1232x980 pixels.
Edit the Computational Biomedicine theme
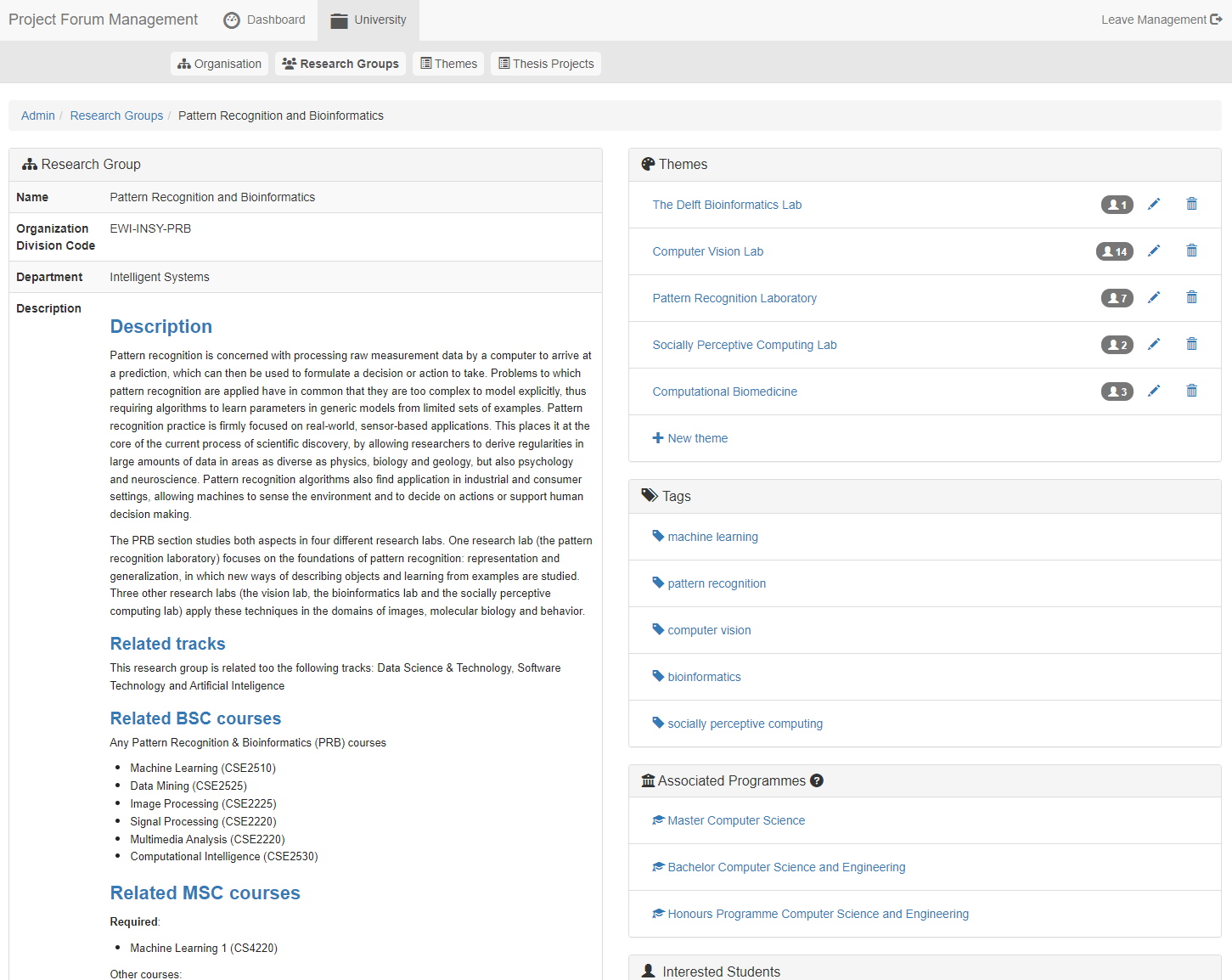pos(1153,391)
